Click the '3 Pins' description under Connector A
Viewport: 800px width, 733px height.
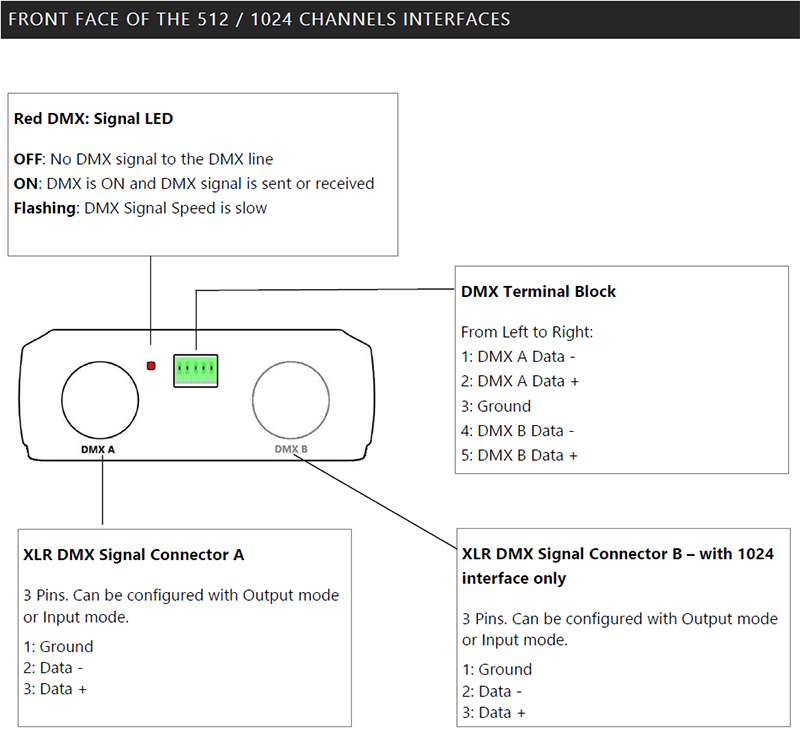pos(181,606)
